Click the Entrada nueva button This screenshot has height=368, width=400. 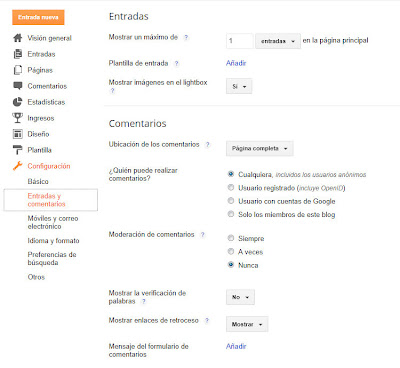(x=38, y=17)
